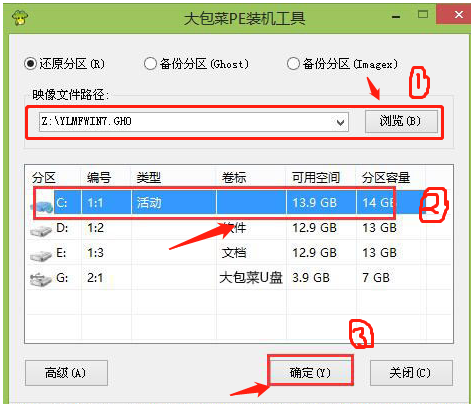Sort by the 分区 column header
The width and height of the screenshot is (471, 404).
pos(44,178)
